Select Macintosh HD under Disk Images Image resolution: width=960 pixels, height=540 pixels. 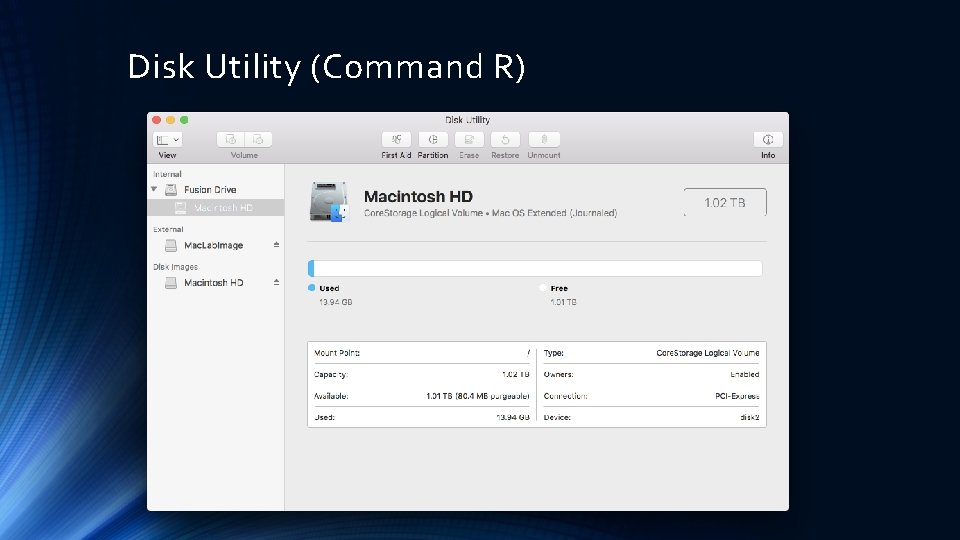tap(216, 283)
